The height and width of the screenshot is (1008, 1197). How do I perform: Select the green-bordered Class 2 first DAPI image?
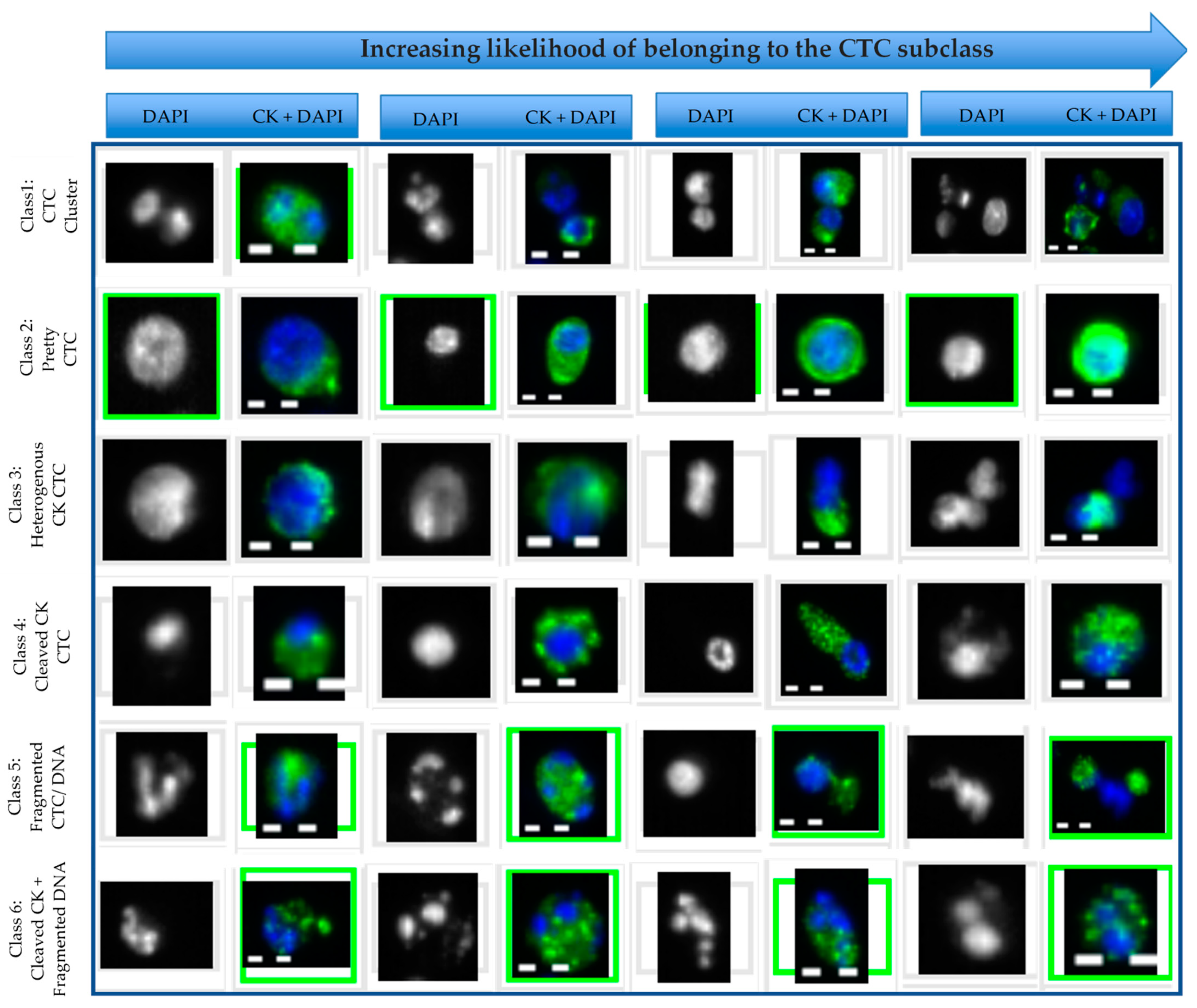pyautogui.click(x=161, y=355)
